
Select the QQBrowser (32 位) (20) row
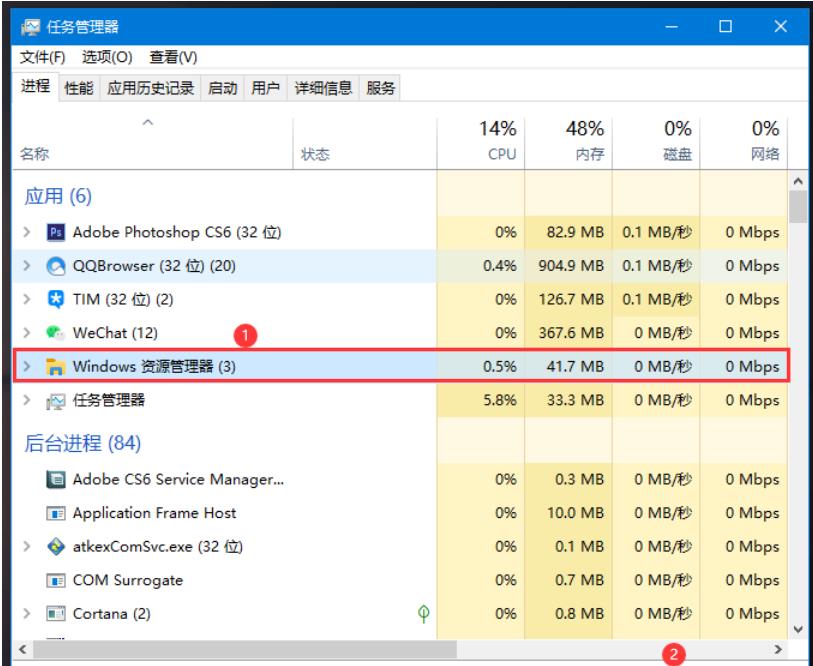(x=400, y=266)
